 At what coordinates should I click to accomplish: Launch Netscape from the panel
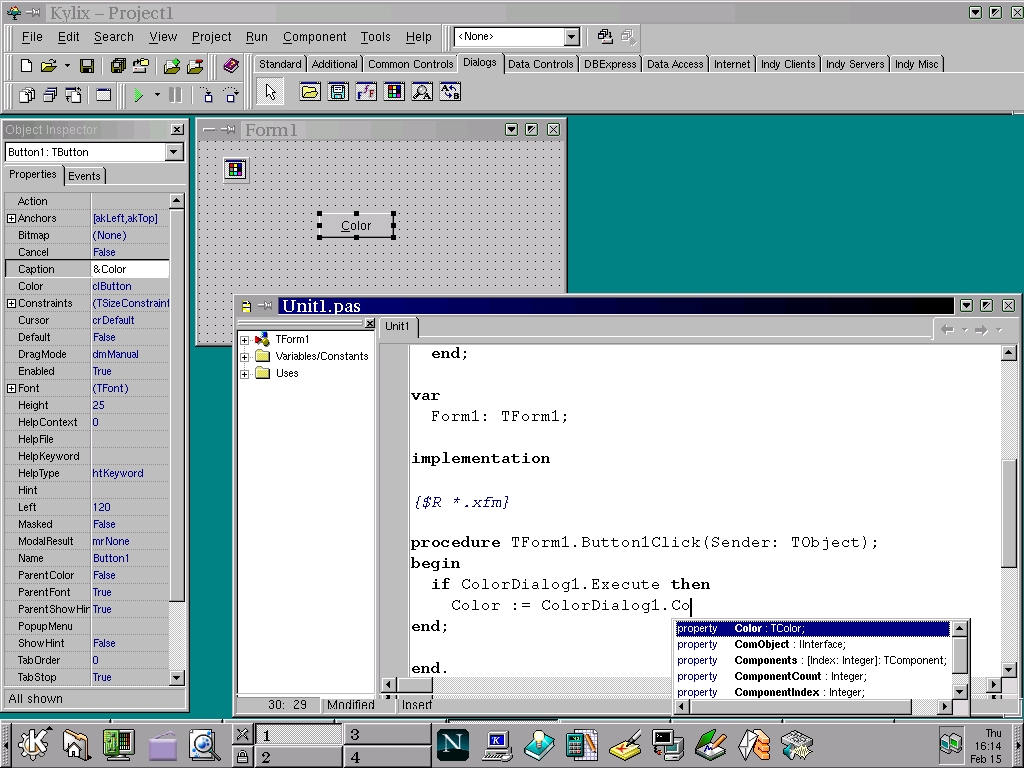pos(452,743)
